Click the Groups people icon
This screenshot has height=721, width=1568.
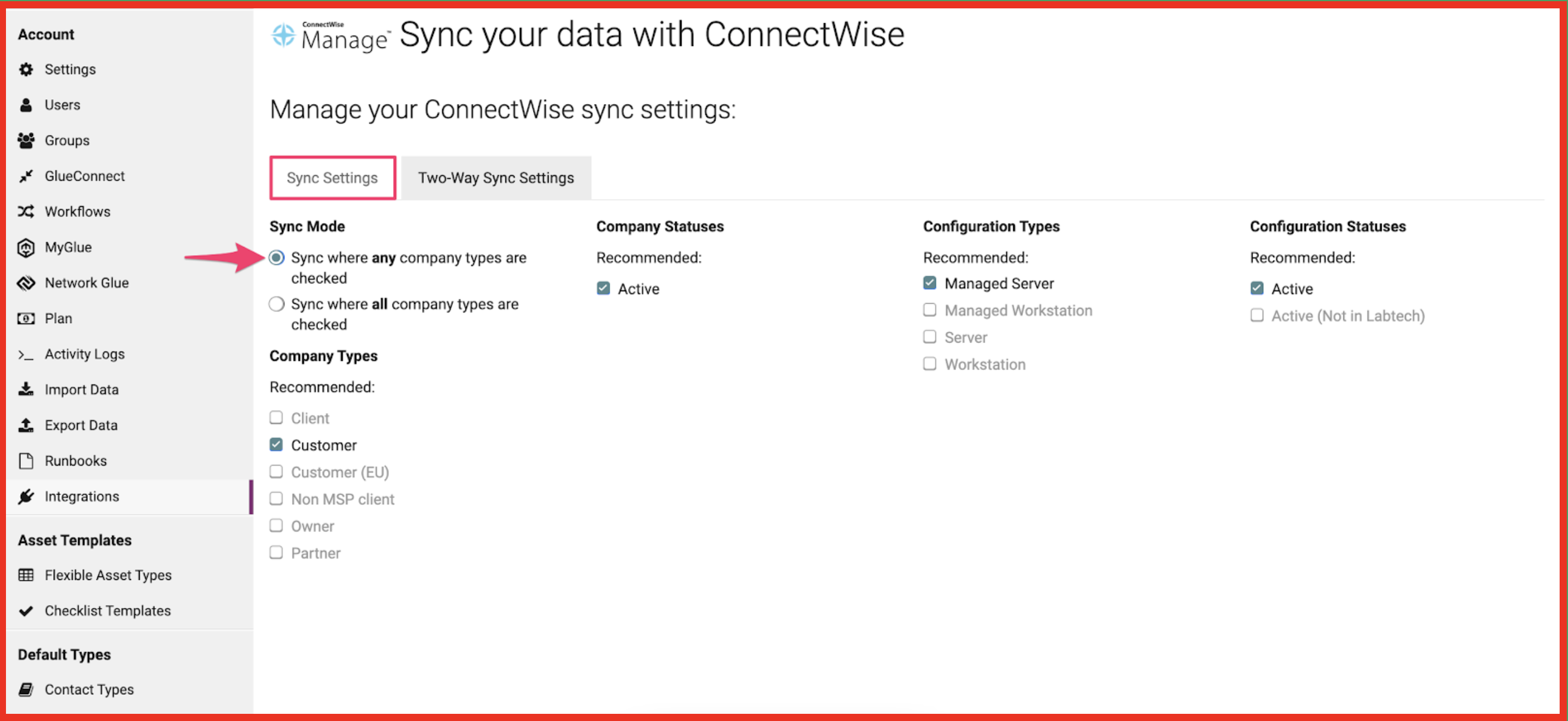[x=26, y=140]
